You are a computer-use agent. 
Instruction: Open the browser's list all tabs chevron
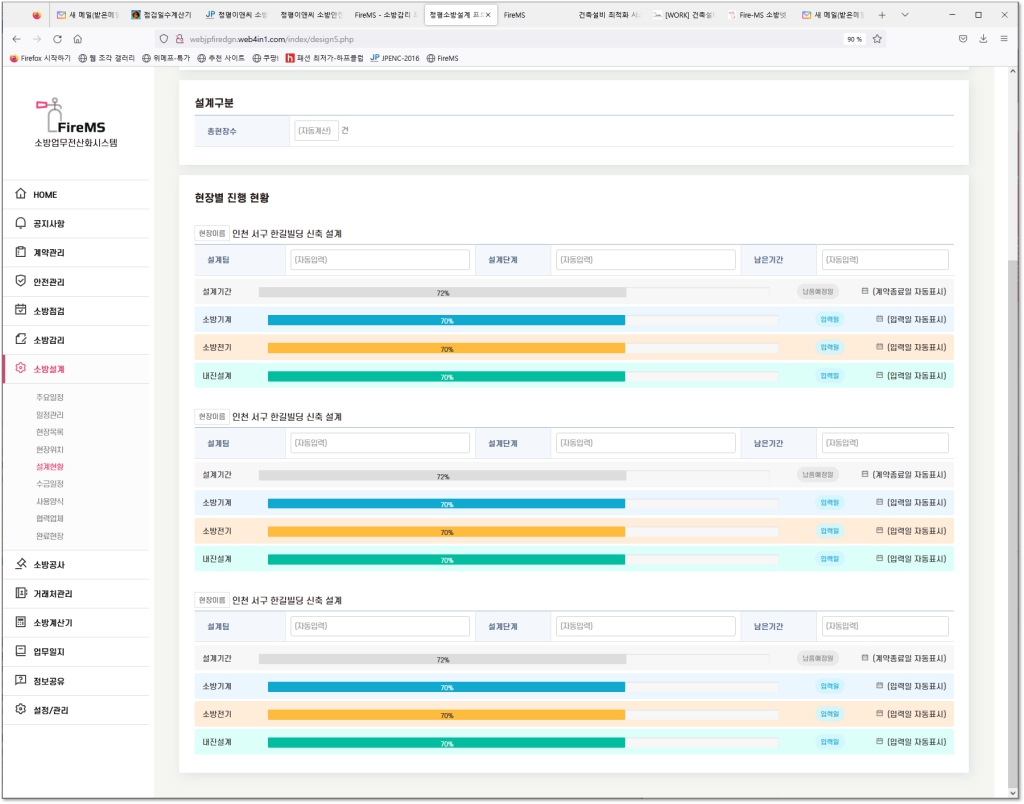tap(905, 15)
